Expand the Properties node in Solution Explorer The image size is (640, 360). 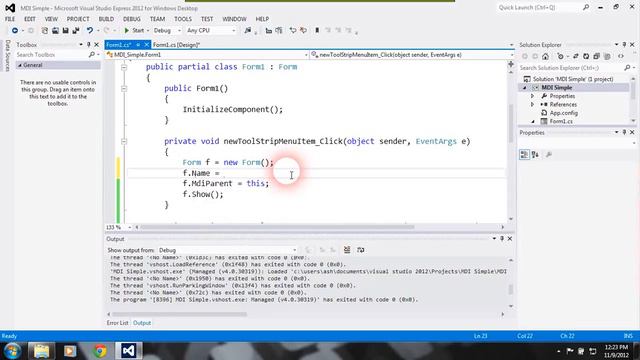pyautogui.click(x=532, y=96)
